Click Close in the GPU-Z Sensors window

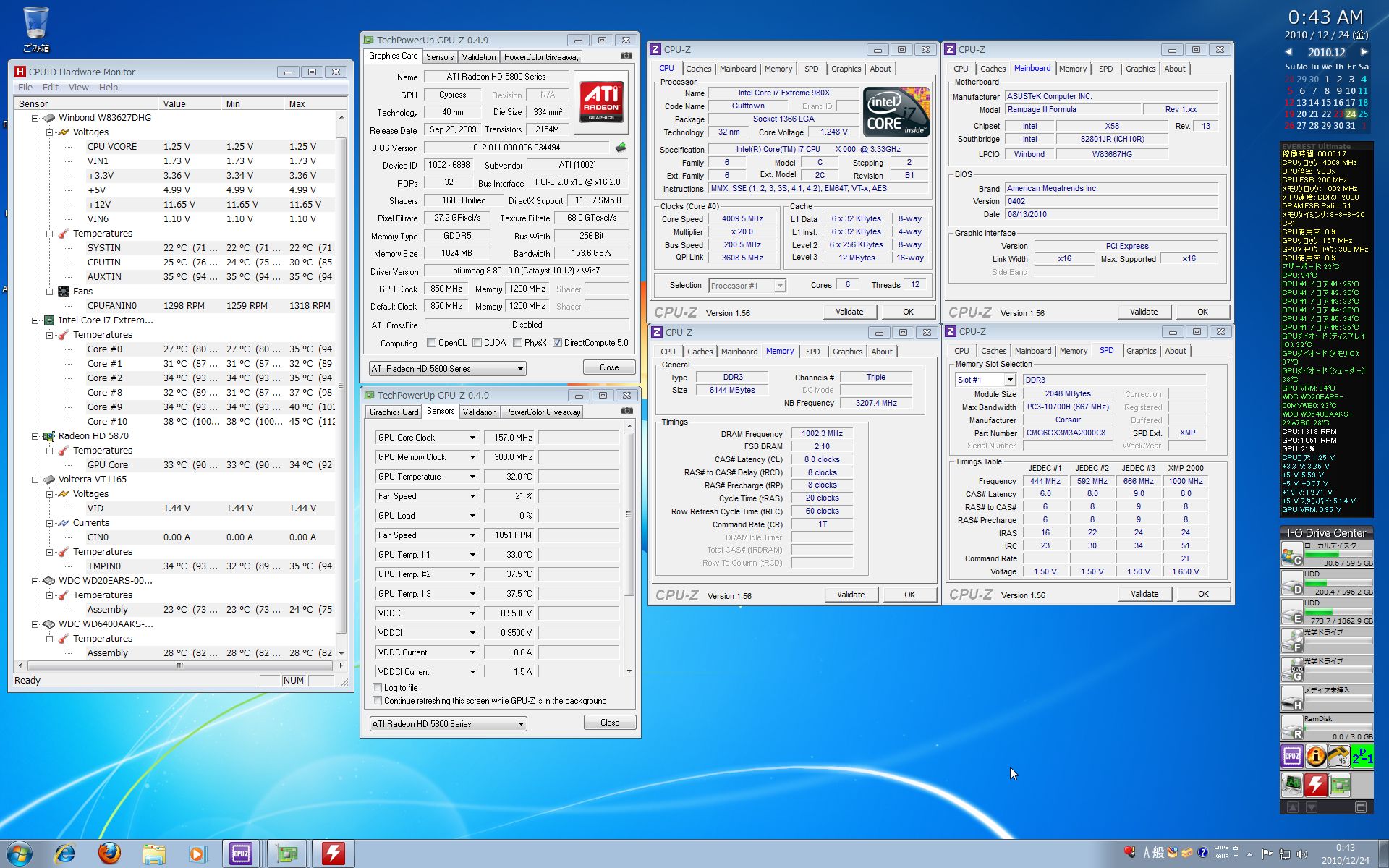[609, 723]
